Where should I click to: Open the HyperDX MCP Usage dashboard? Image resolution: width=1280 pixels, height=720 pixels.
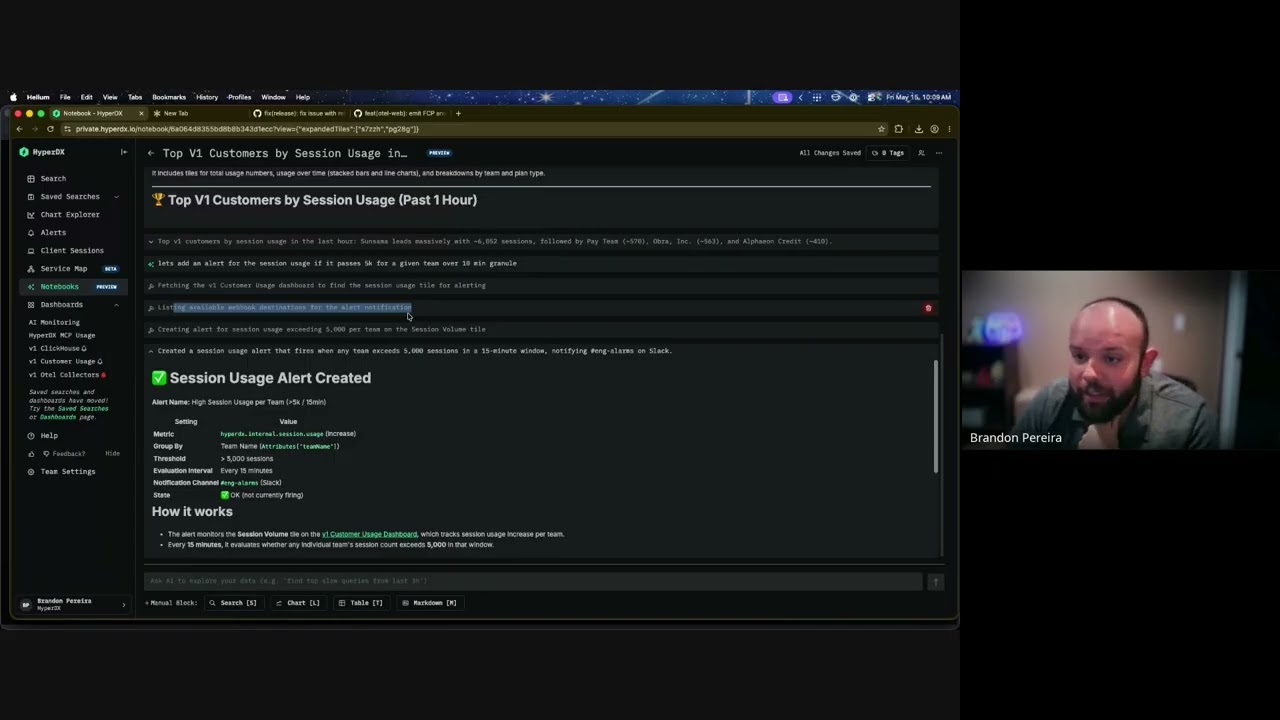click(62, 336)
